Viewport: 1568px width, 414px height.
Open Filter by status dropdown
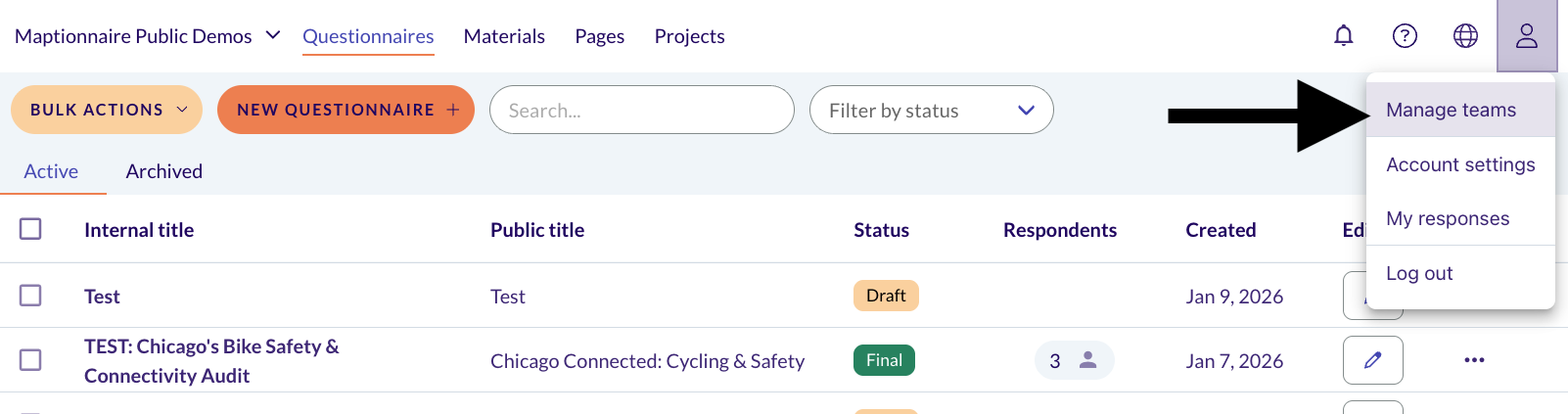point(931,110)
